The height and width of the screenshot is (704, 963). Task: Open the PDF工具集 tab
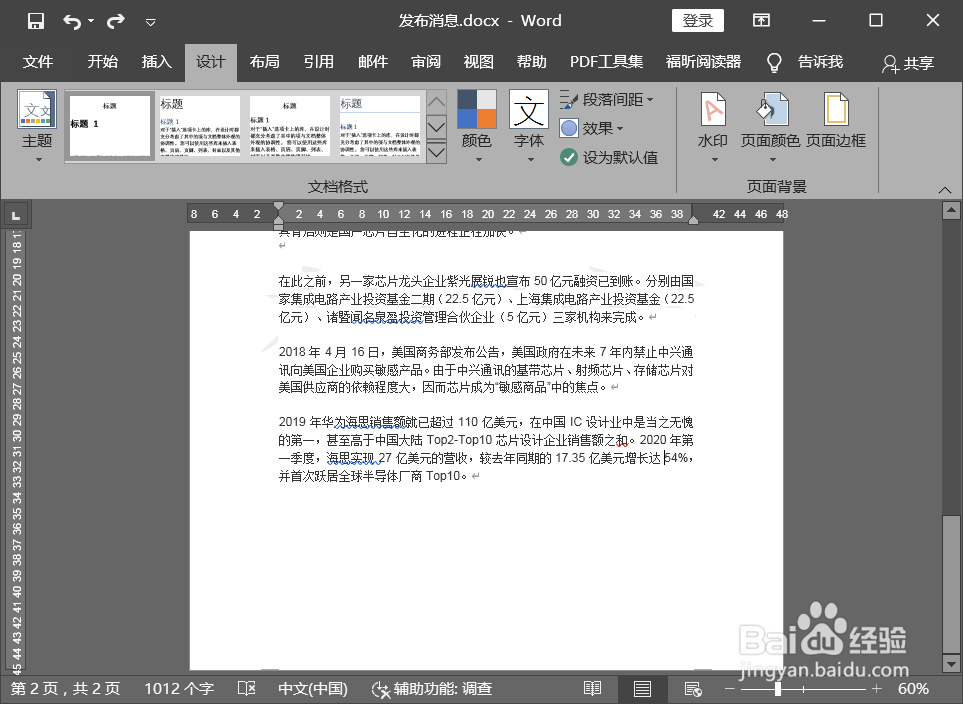(x=607, y=62)
